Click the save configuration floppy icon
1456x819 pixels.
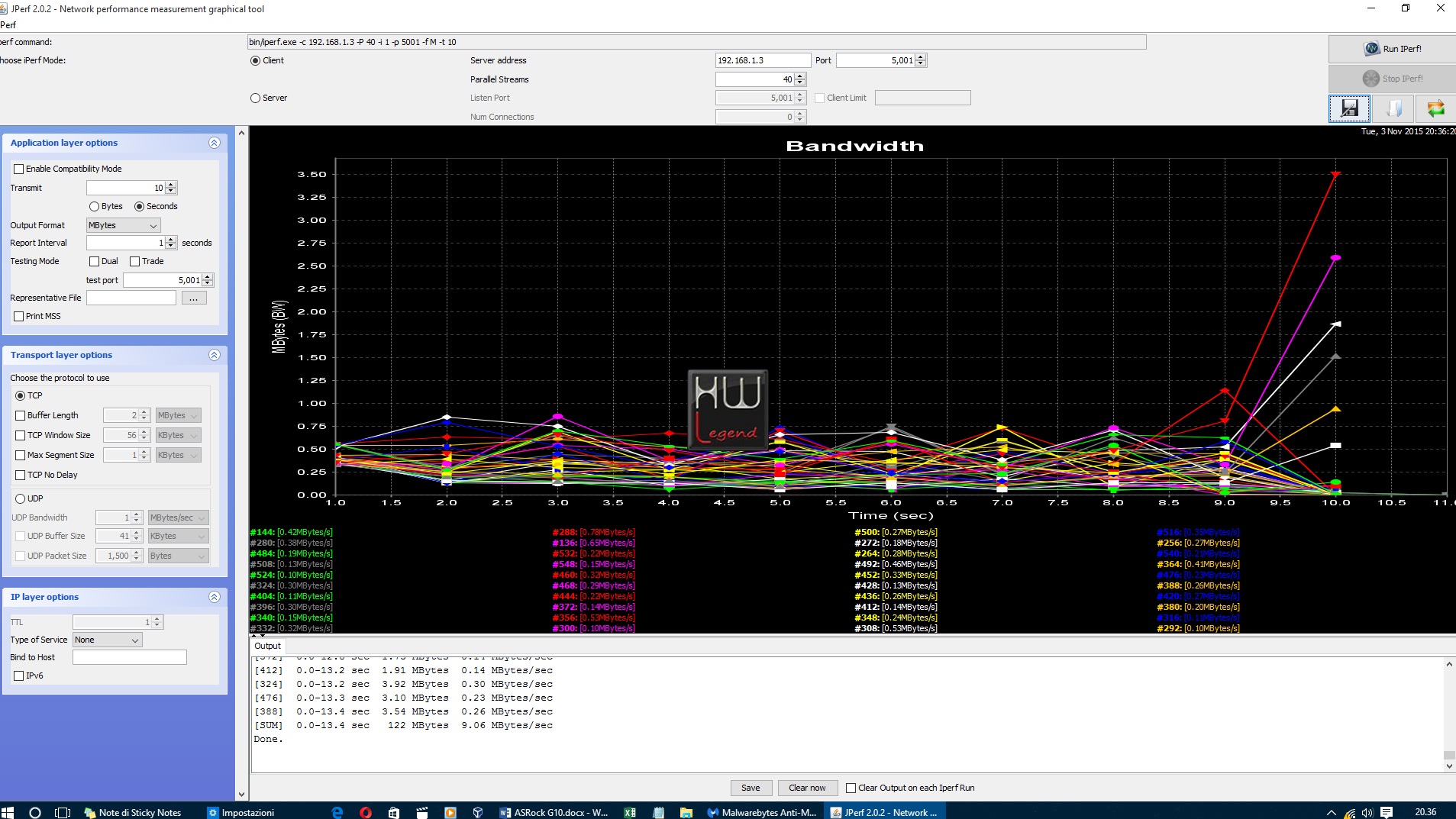tap(1349, 108)
